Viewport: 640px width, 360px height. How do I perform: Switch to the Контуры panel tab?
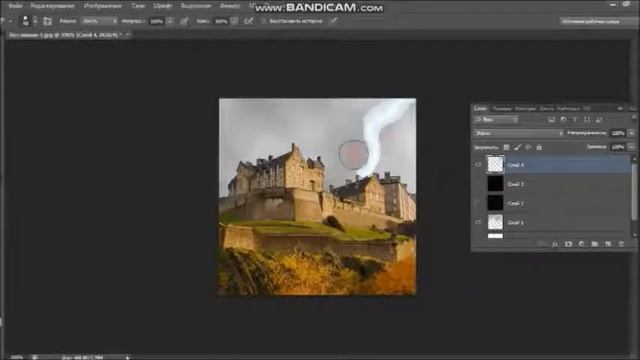point(525,109)
